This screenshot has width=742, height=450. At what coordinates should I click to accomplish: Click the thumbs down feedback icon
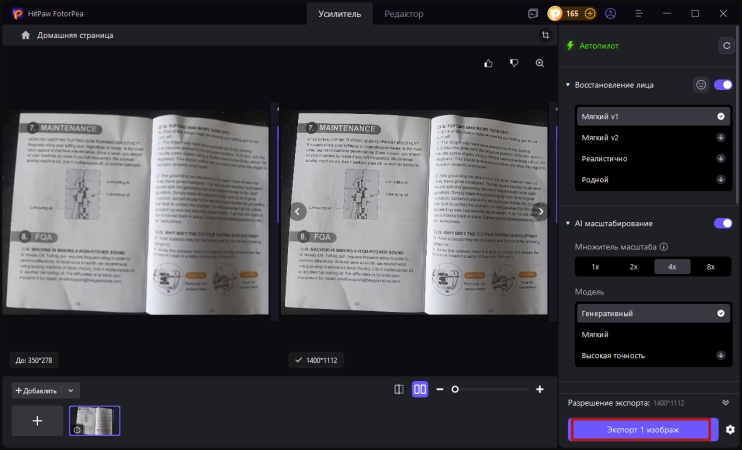click(514, 63)
